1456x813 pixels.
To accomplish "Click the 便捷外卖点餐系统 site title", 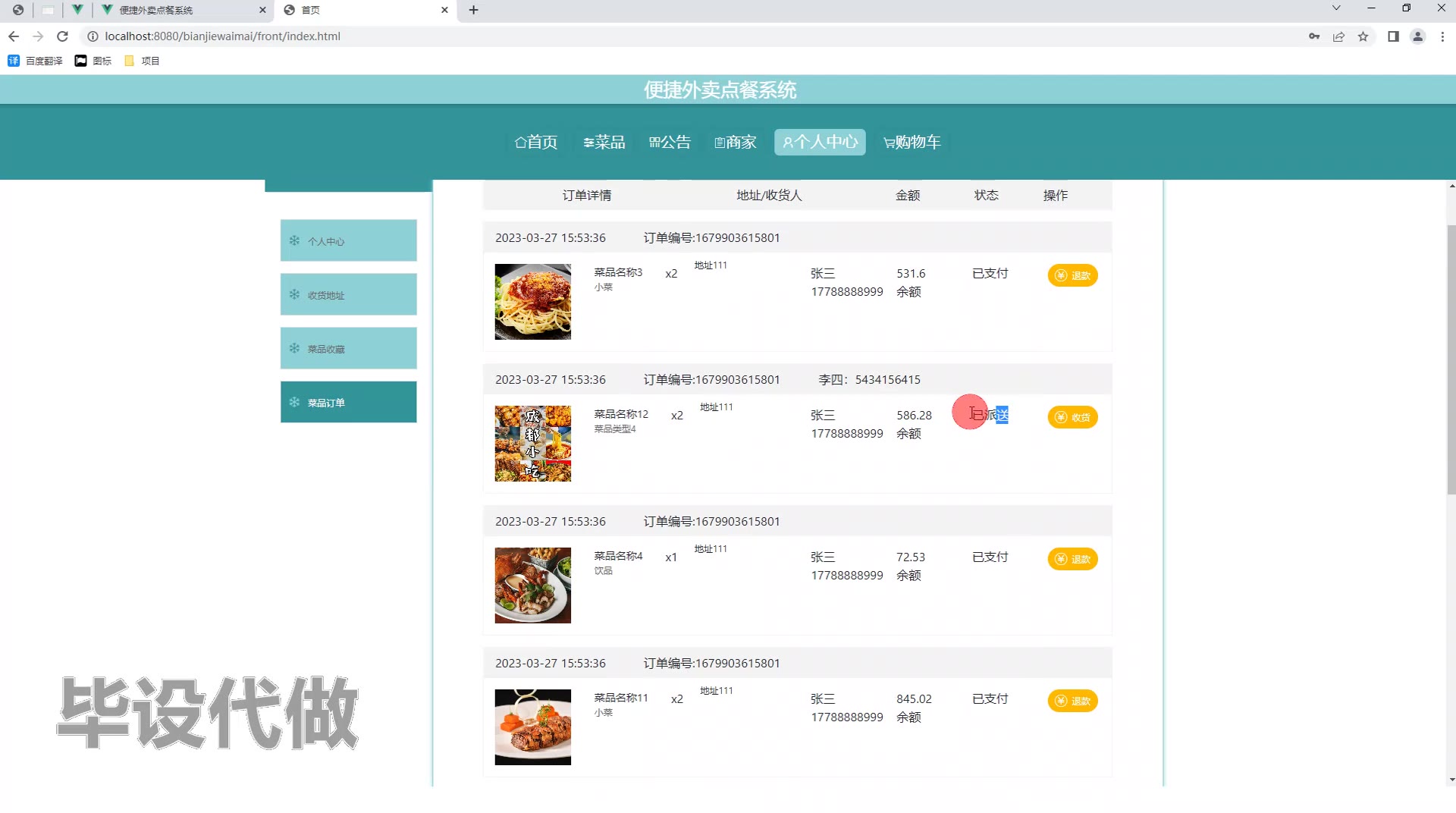I will pos(720,89).
